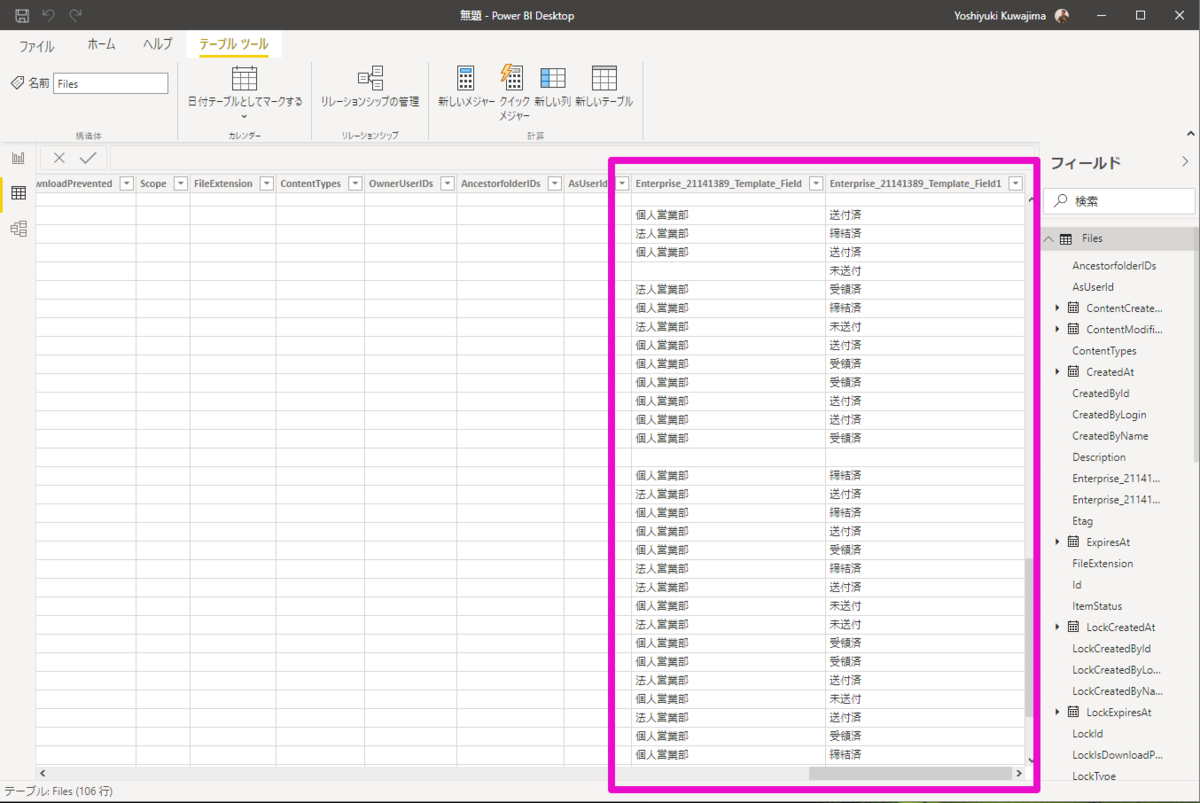The image size is (1200, 803).
Task: Click the Save icon in title bar
Action: (x=22, y=16)
